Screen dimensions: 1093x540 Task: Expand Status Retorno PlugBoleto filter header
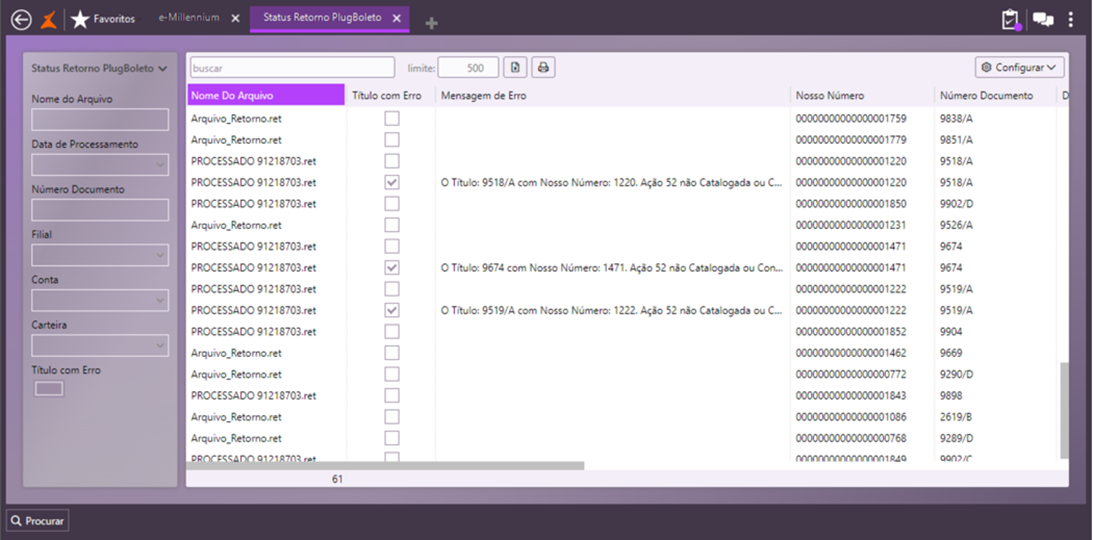[x=100, y=68]
